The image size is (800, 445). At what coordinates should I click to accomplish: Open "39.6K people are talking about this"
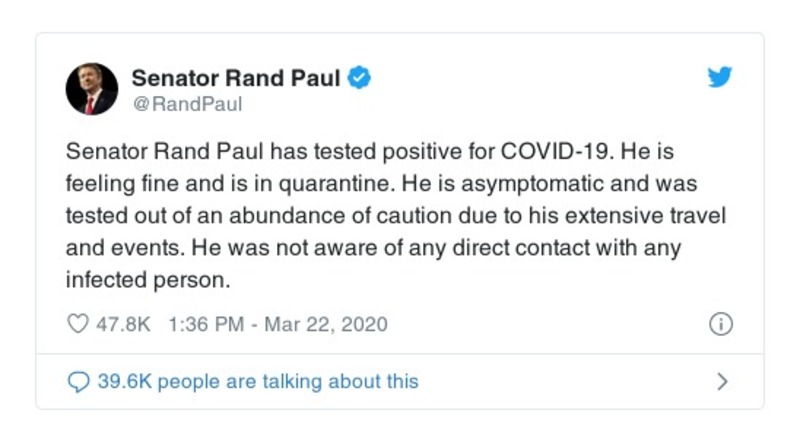257,381
